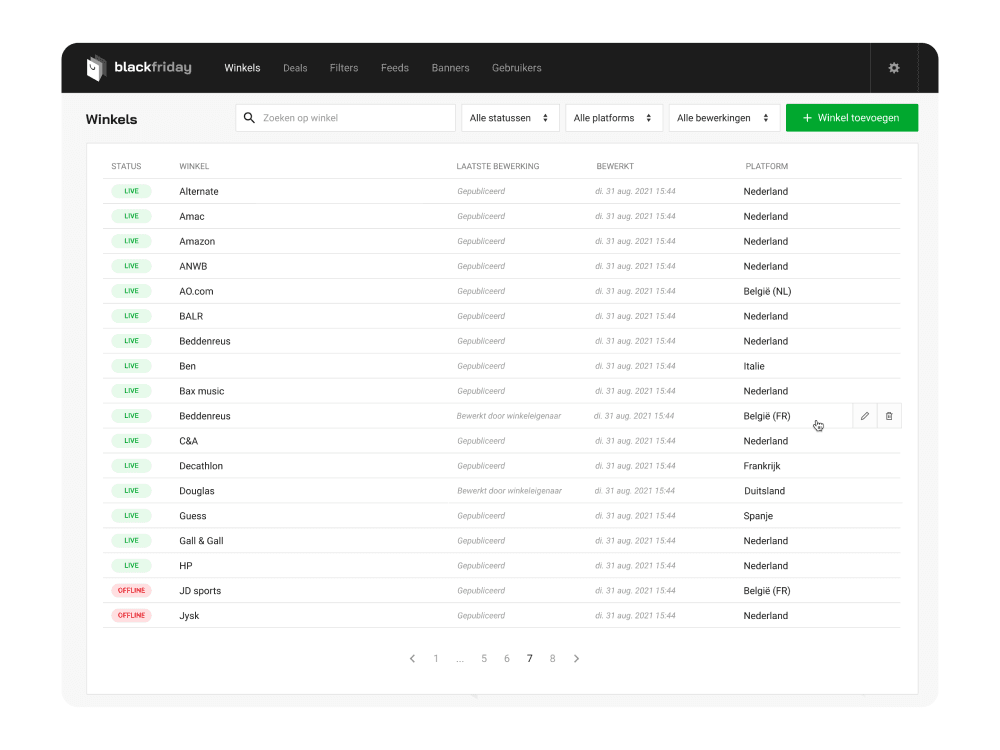Click the search magnifier icon

click(249, 118)
